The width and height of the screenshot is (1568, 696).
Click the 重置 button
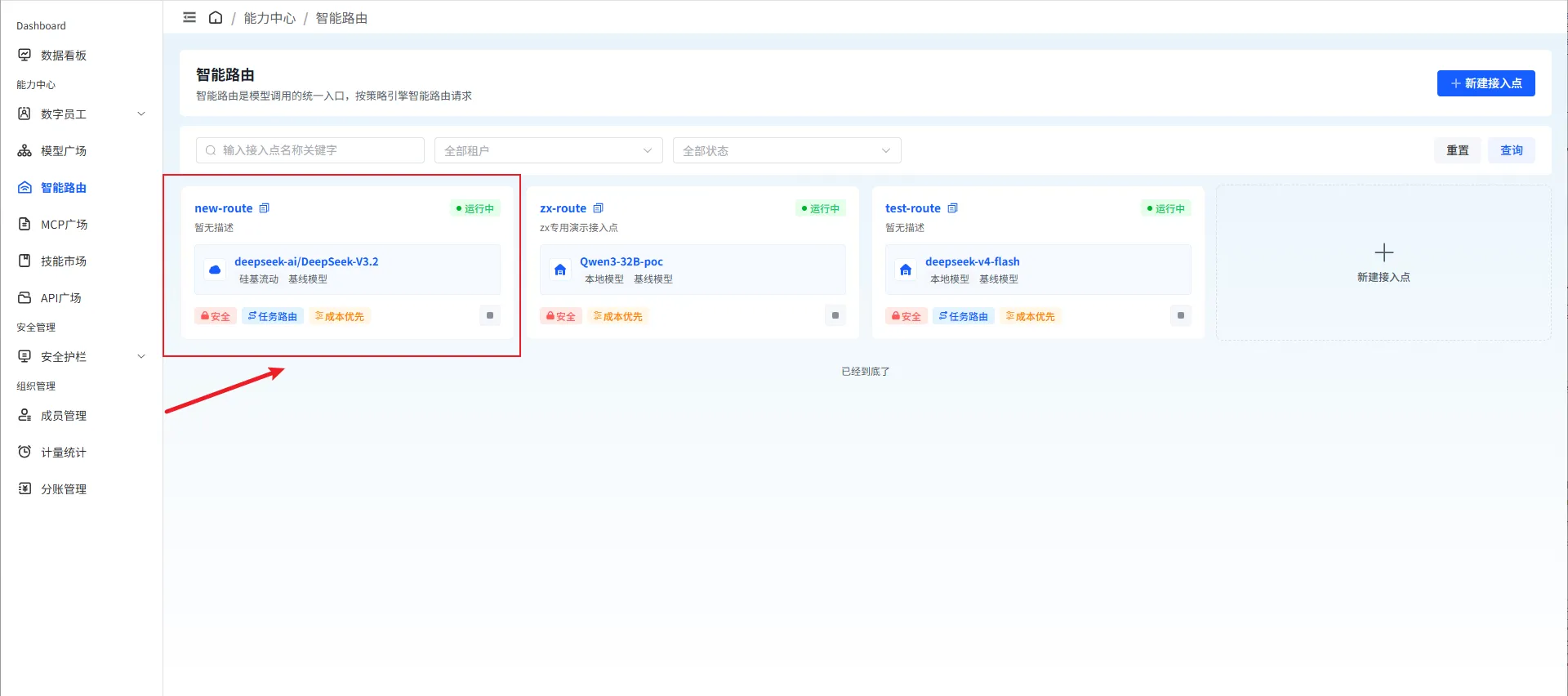click(1458, 150)
